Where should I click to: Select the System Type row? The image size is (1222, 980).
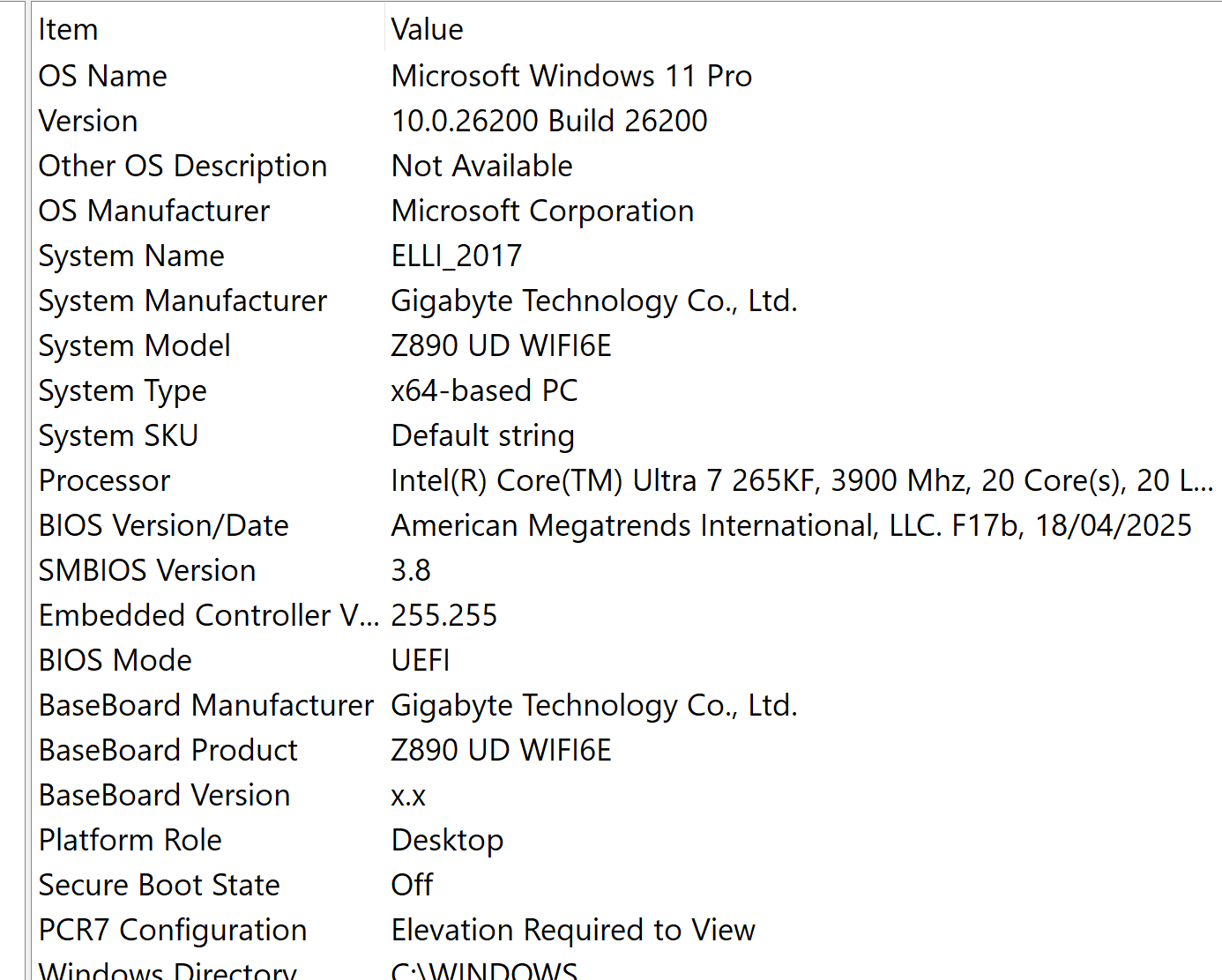tap(123, 390)
